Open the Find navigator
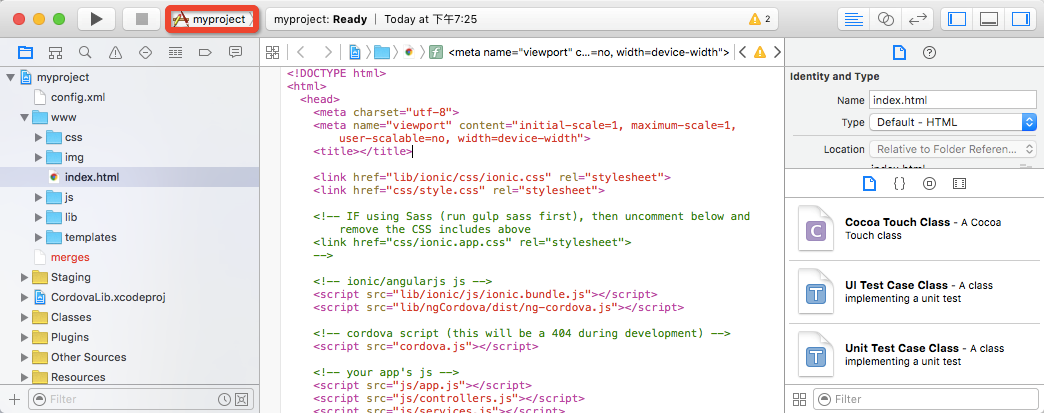The width and height of the screenshot is (1044, 413). [85, 52]
